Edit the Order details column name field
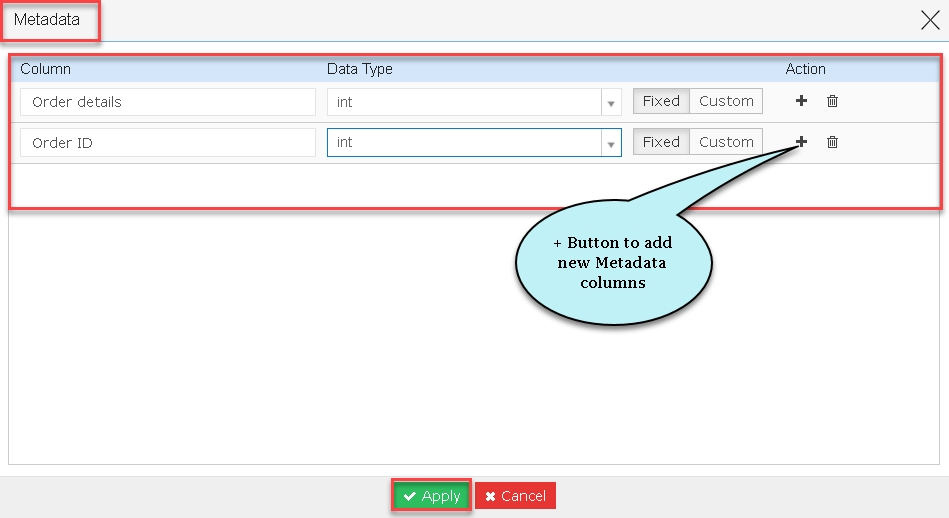This screenshot has height=518, width=949. point(168,102)
